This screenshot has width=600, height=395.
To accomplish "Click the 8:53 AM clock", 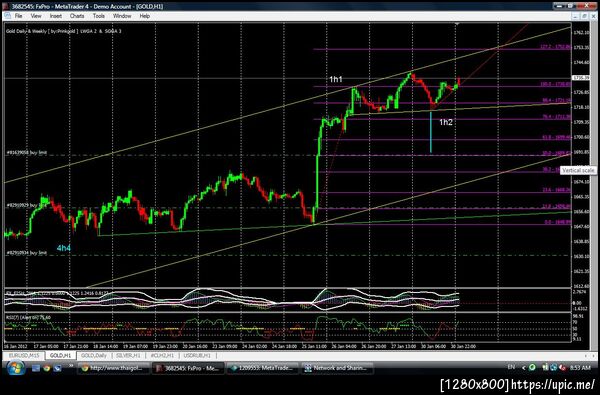I will tap(580, 368).
